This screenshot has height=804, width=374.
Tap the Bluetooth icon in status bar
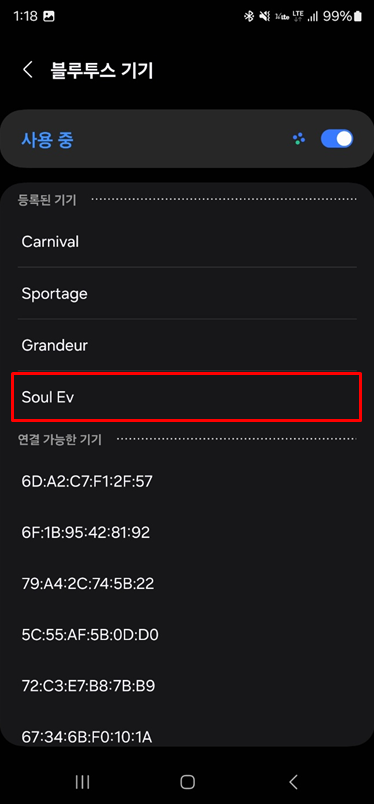coord(249,16)
